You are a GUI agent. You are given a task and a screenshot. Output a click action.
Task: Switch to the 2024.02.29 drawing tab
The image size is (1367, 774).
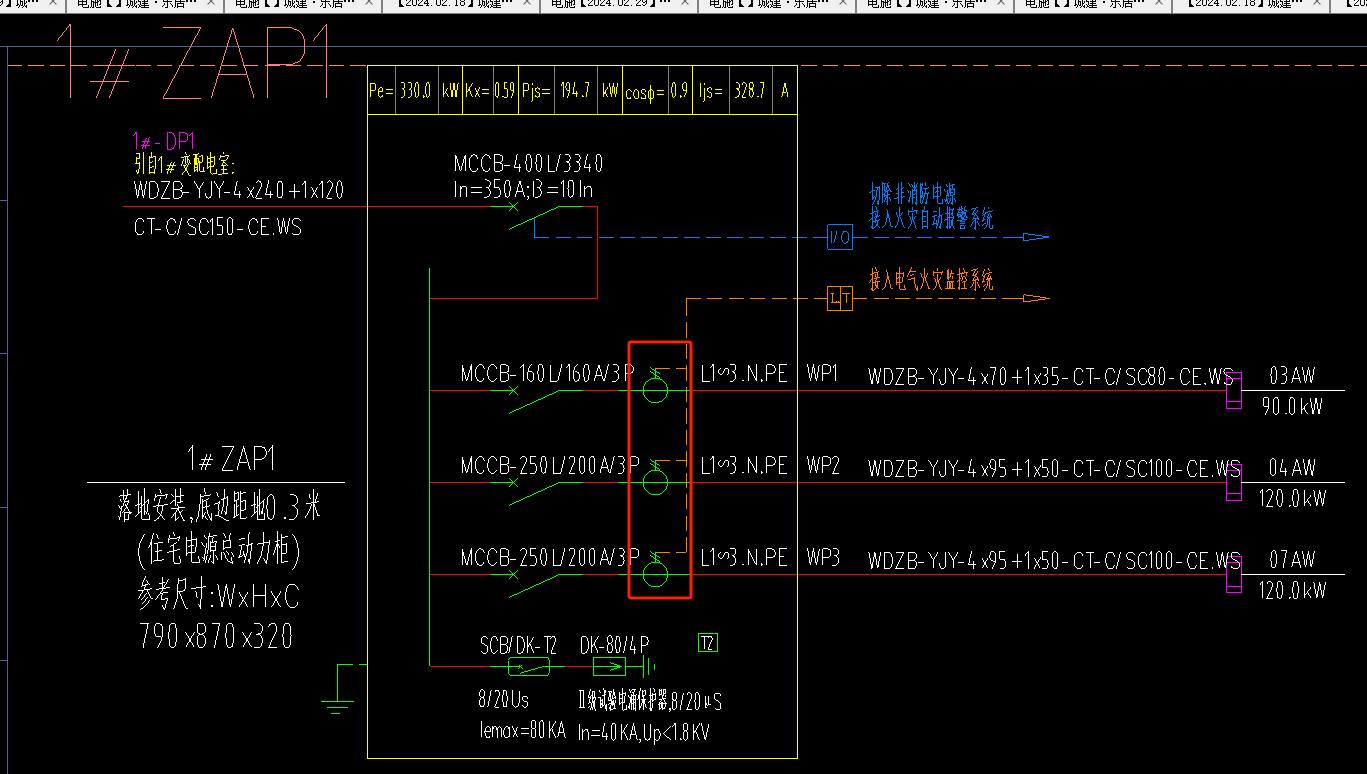pos(619,5)
